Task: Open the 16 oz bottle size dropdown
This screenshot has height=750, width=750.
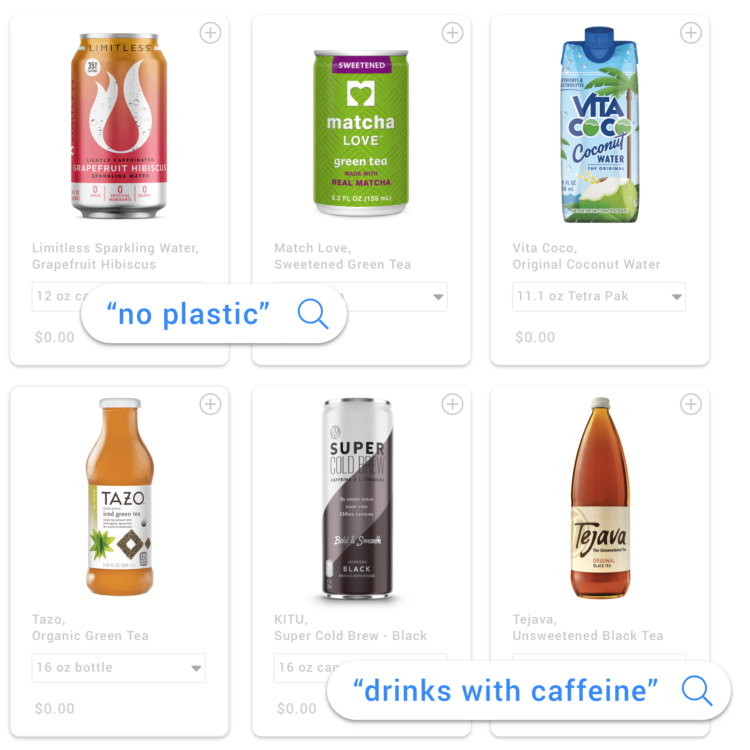Action: click(x=118, y=668)
